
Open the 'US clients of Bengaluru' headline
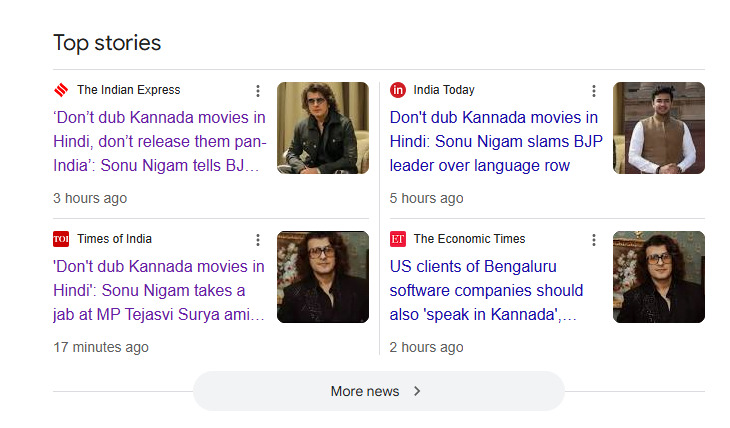point(486,290)
